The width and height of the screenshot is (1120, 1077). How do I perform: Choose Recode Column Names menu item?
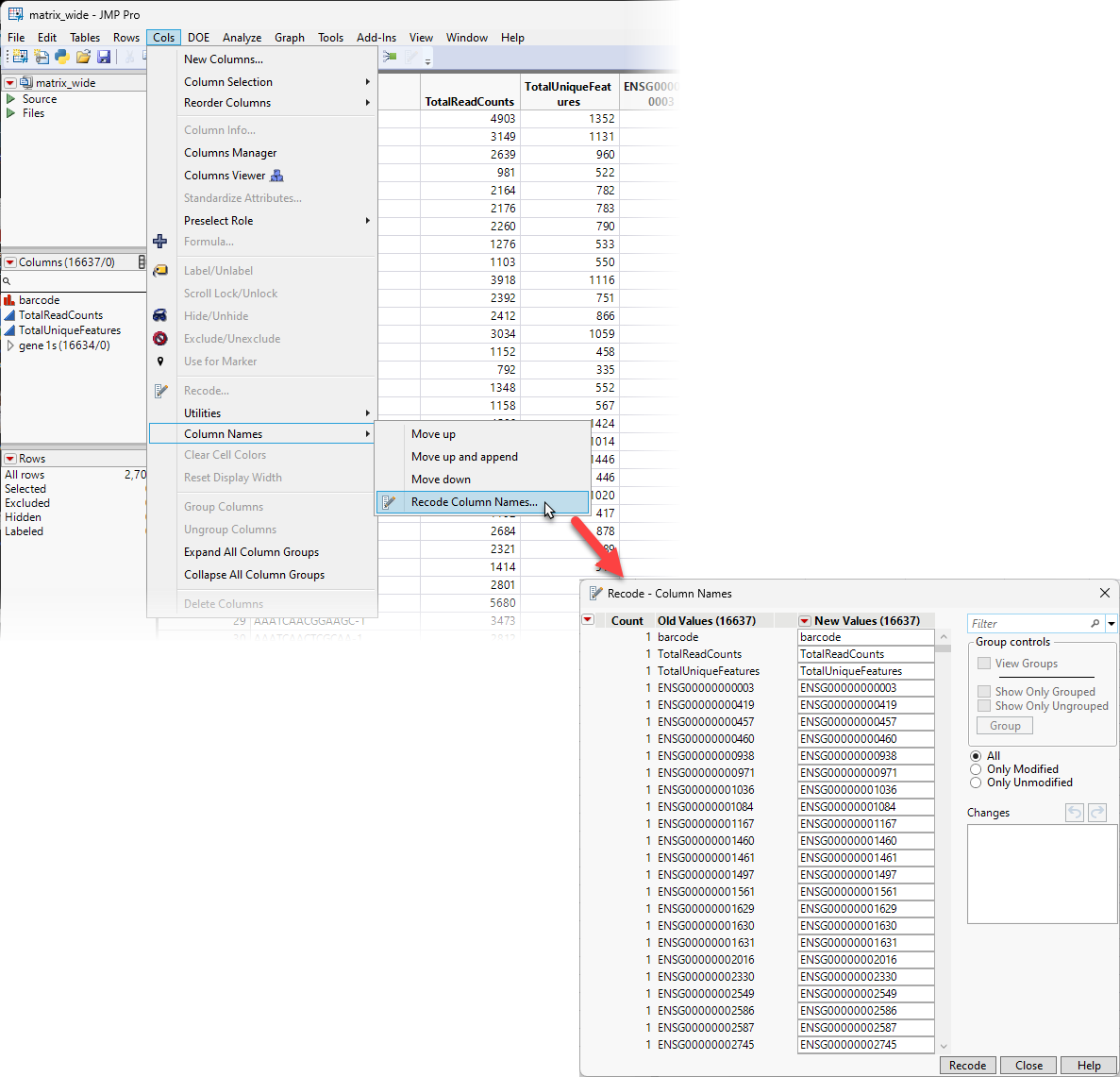(x=474, y=502)
